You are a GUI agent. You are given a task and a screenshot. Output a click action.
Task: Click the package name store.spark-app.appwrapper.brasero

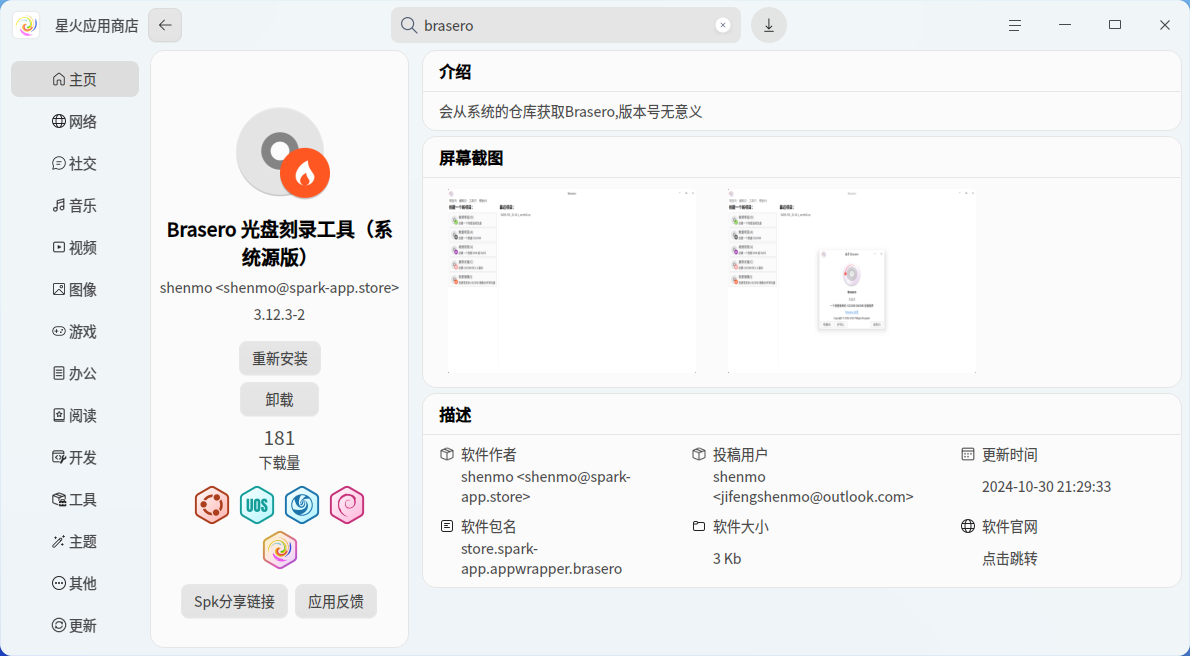[x=542, y=559]
